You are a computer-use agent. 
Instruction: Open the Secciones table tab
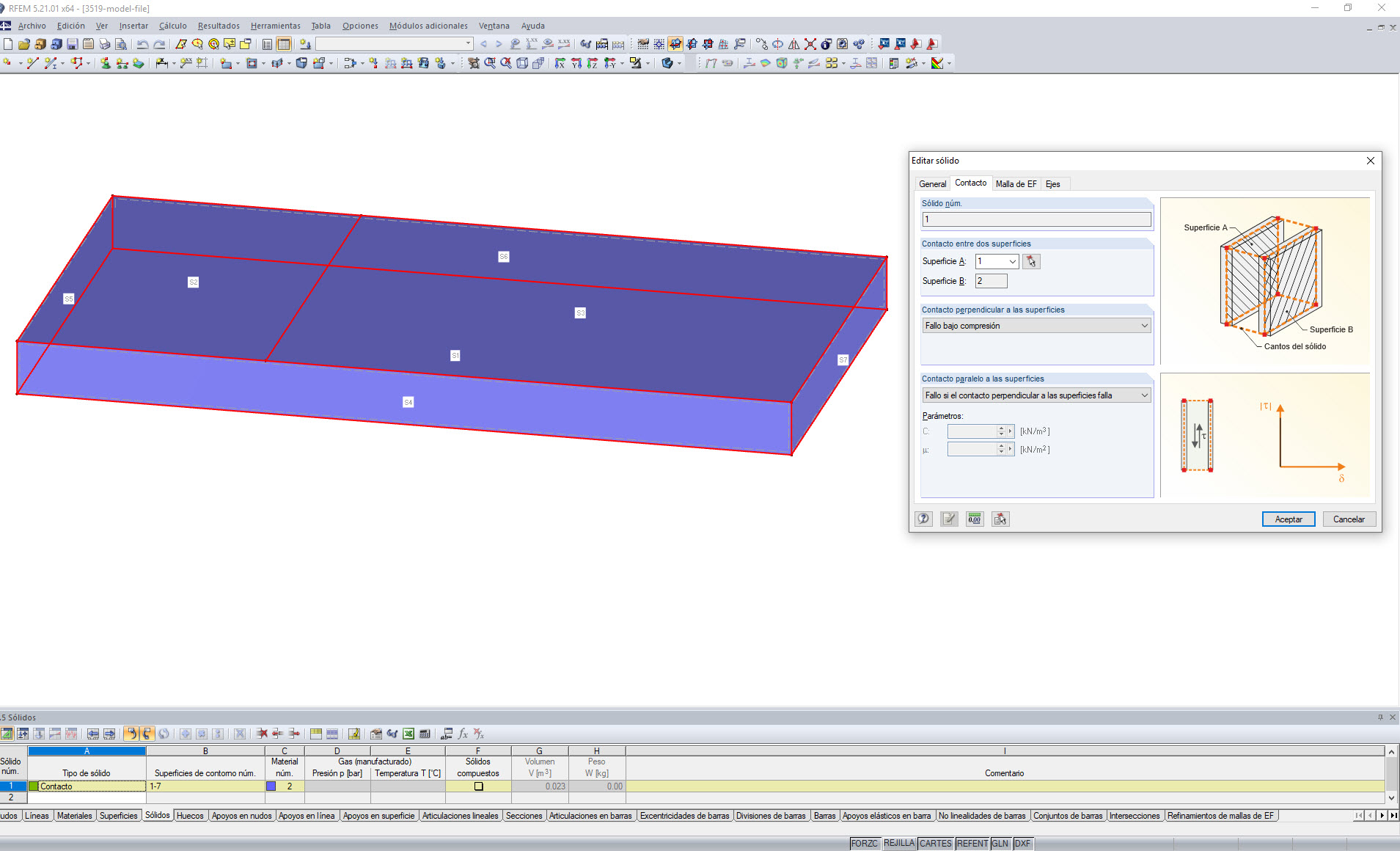click(x=524, y=816)
